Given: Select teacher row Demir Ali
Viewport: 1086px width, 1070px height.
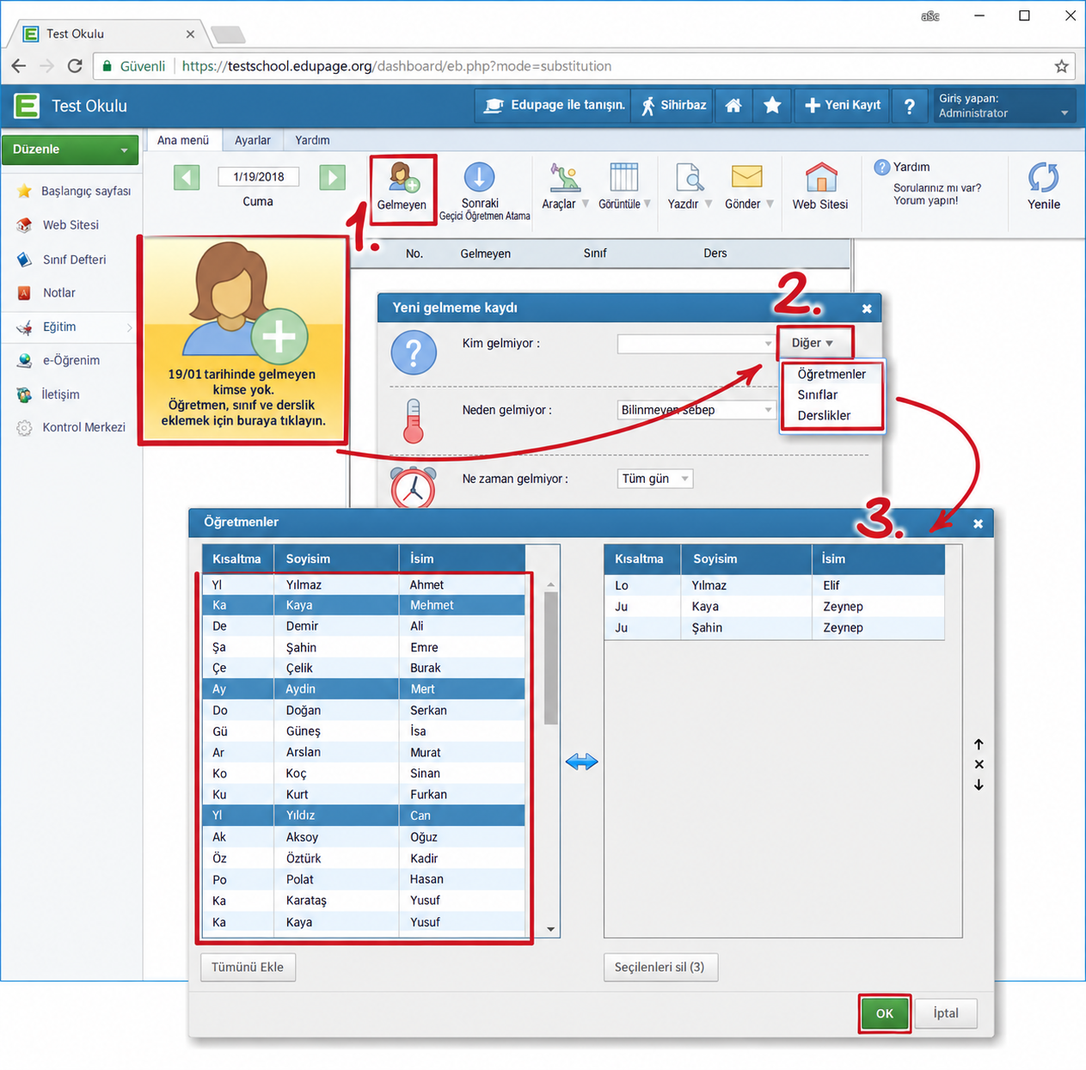Looking at the screenshot, I should coord(364,626).
